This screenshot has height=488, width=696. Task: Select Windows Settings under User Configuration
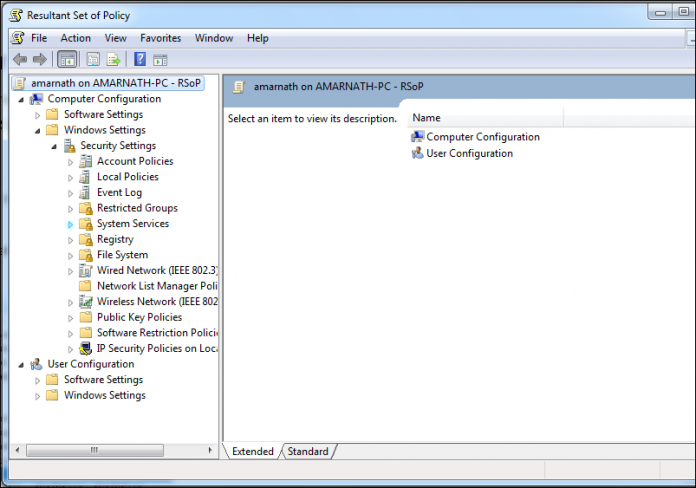coord(105,395)
